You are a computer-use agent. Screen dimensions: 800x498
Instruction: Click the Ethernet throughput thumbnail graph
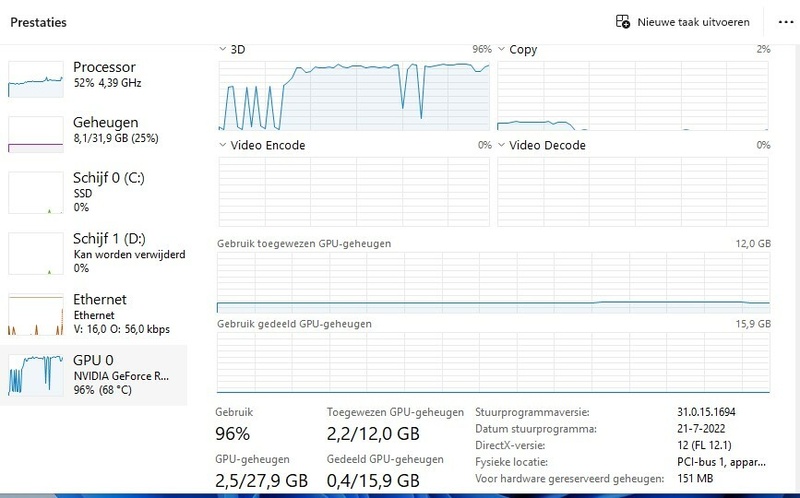36,314
